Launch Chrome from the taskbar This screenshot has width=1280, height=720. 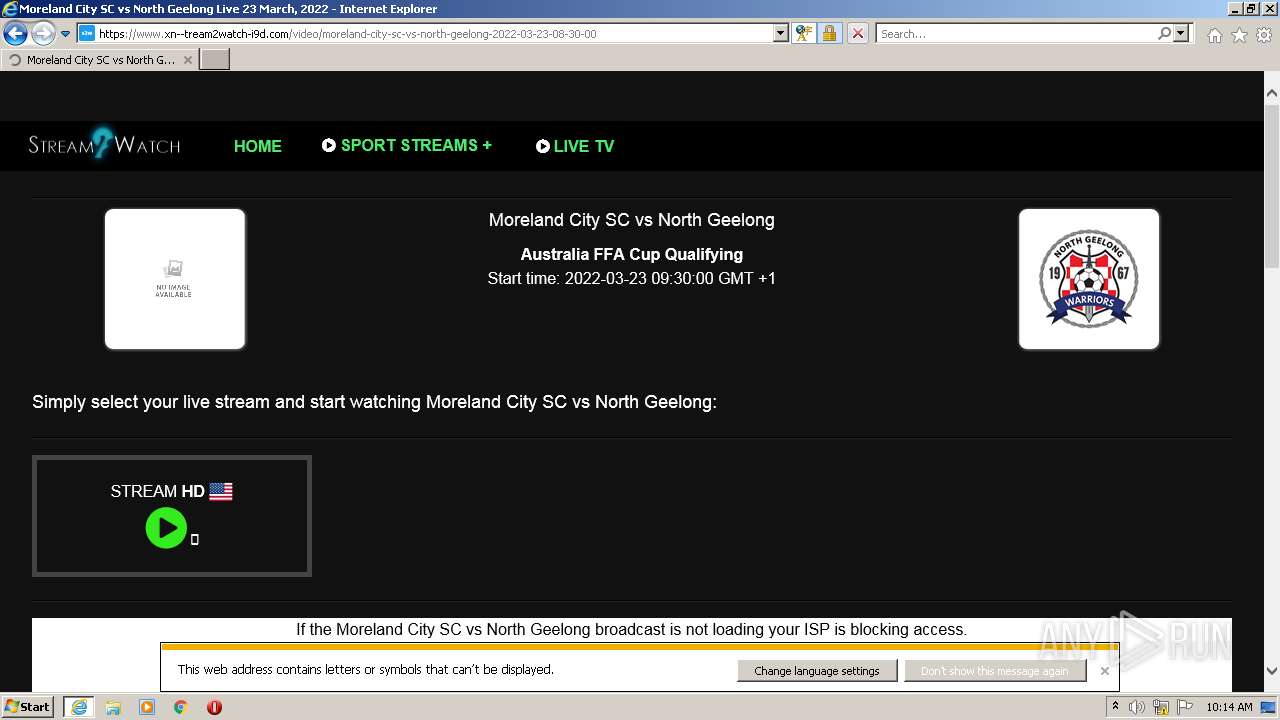181,707
